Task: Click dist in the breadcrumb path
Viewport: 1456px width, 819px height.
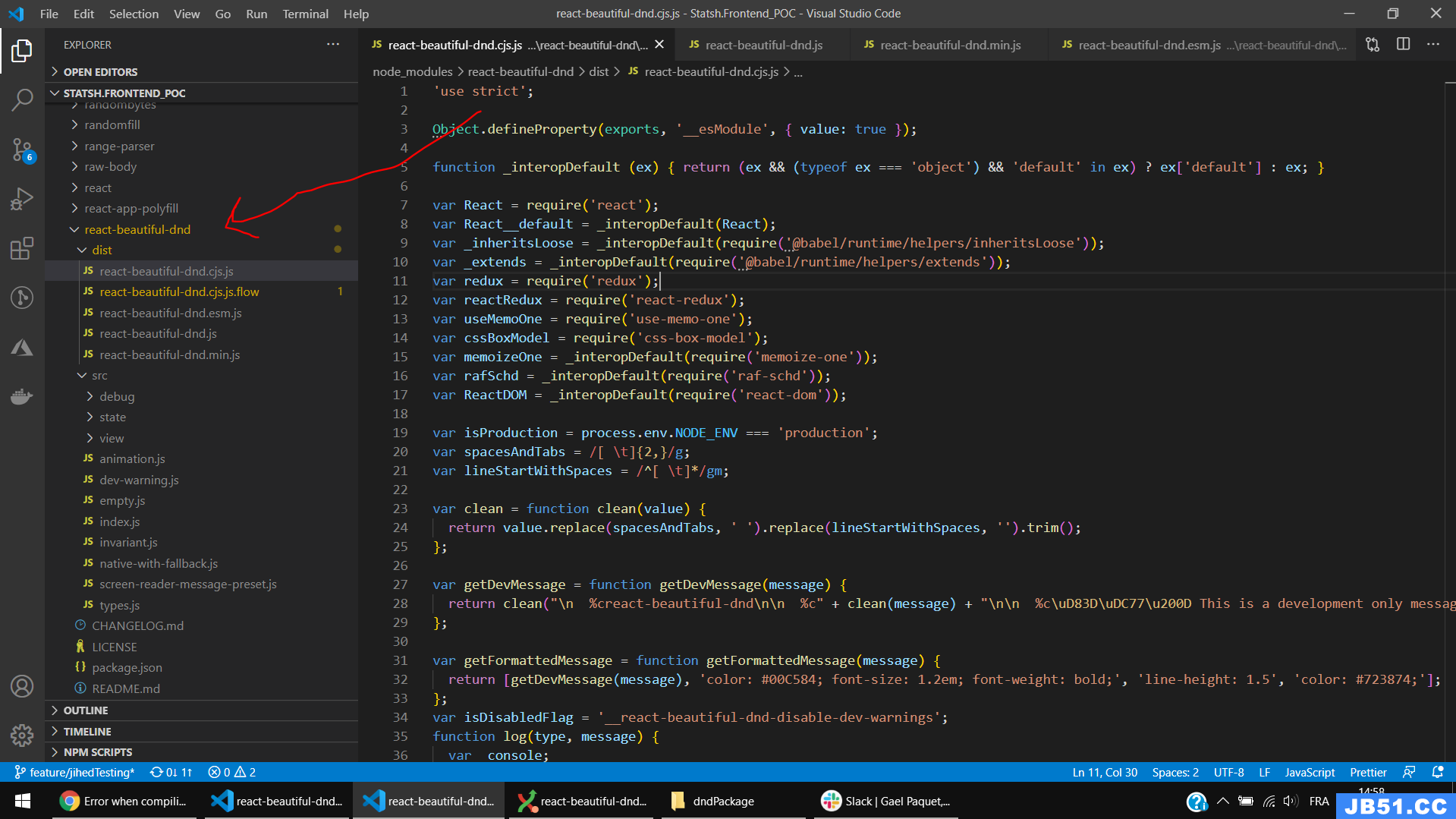Action: 599,71
